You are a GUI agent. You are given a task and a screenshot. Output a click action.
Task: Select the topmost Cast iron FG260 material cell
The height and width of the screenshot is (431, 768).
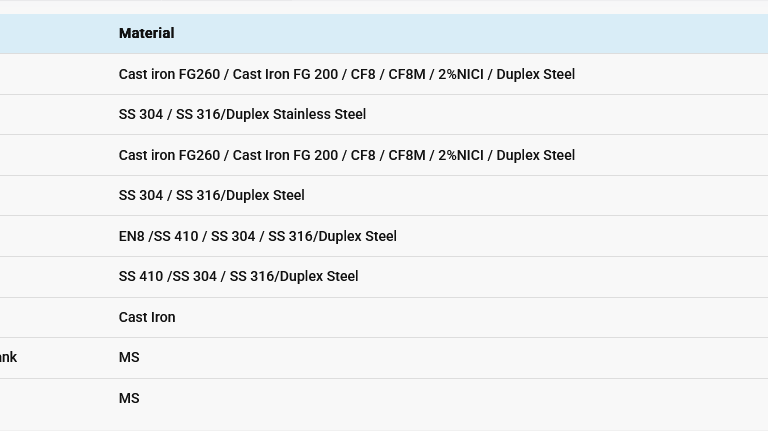click(347, 74)
